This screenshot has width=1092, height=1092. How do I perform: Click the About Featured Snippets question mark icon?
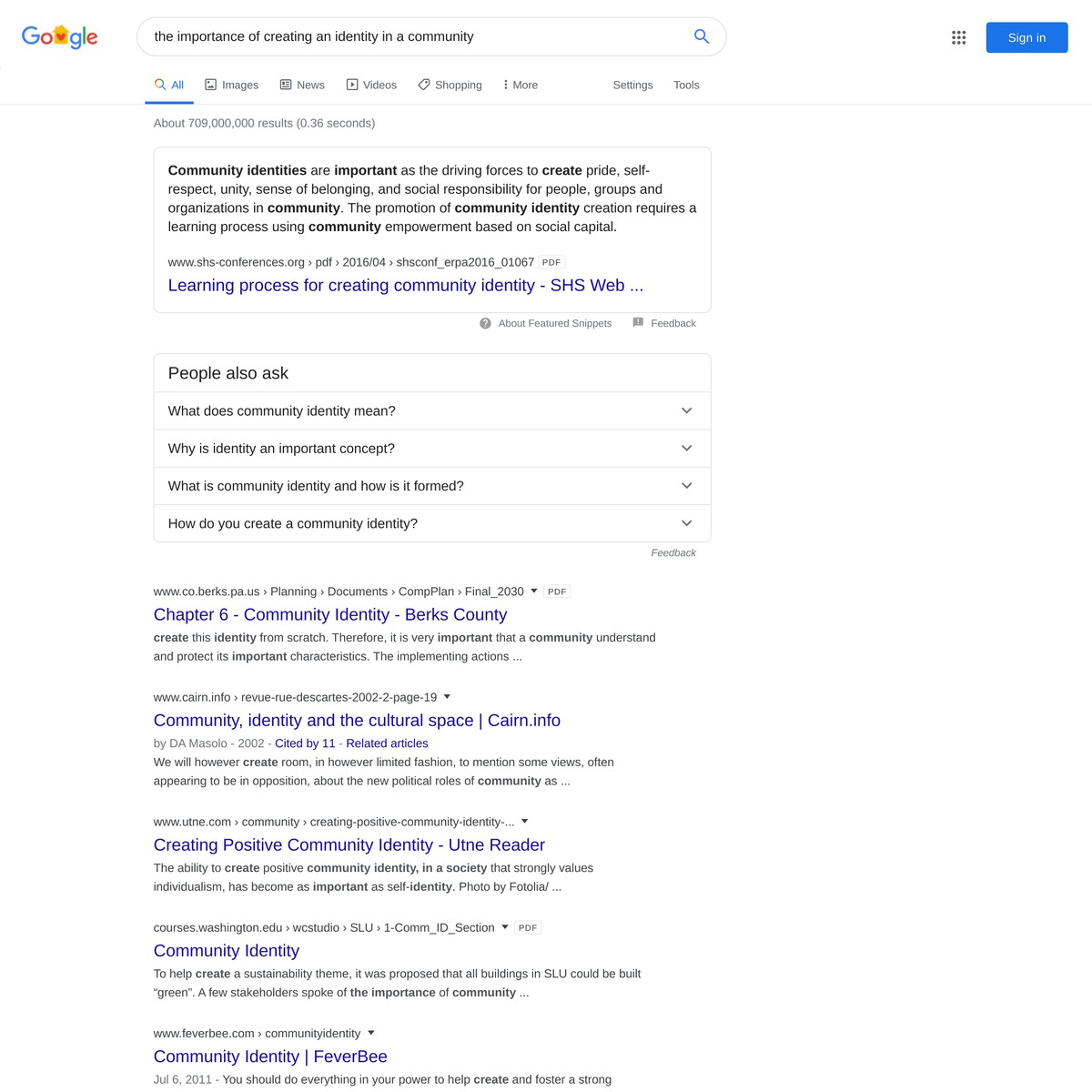point(485,323)
